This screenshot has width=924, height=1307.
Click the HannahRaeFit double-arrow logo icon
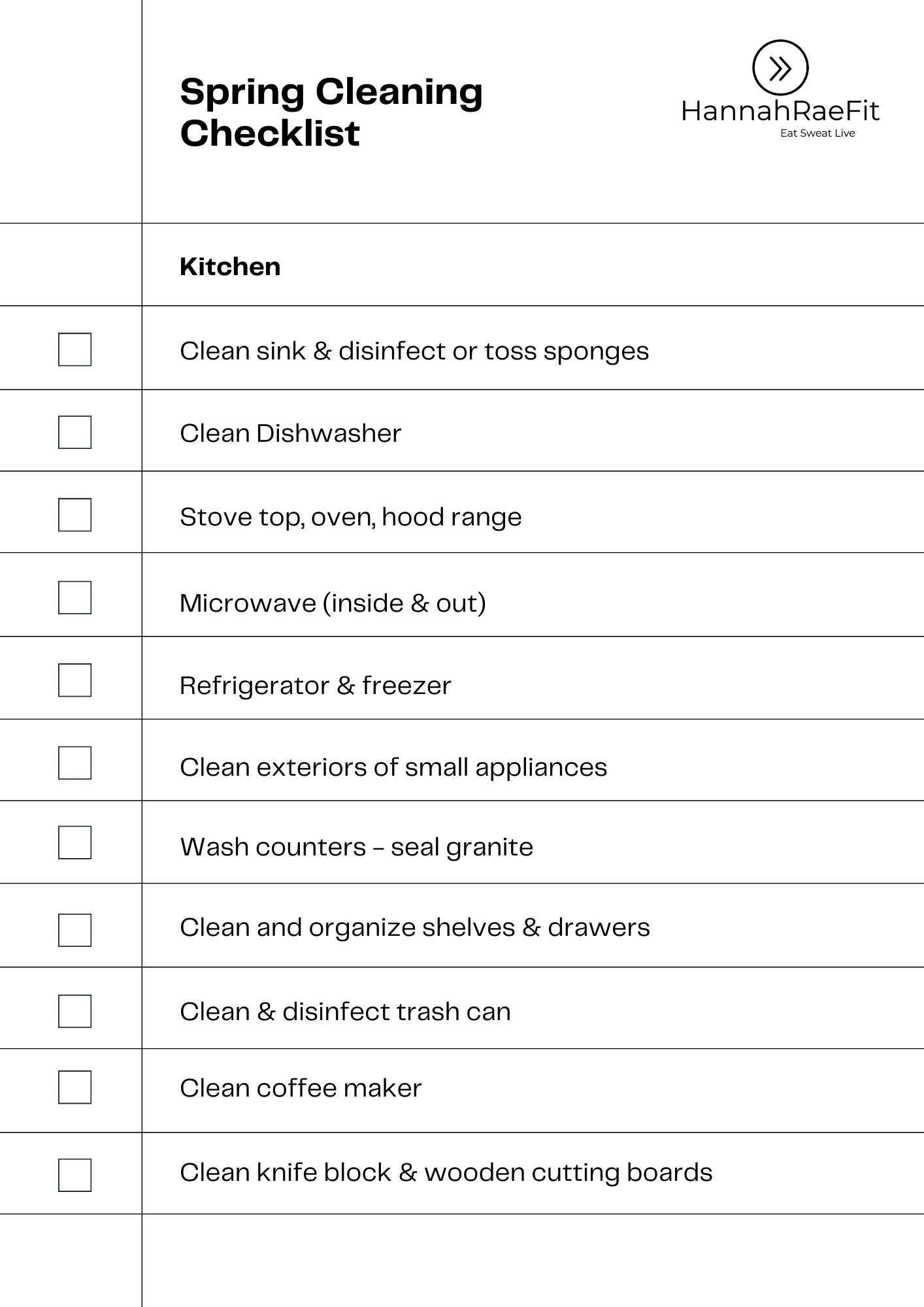click(x=780, y=68)
